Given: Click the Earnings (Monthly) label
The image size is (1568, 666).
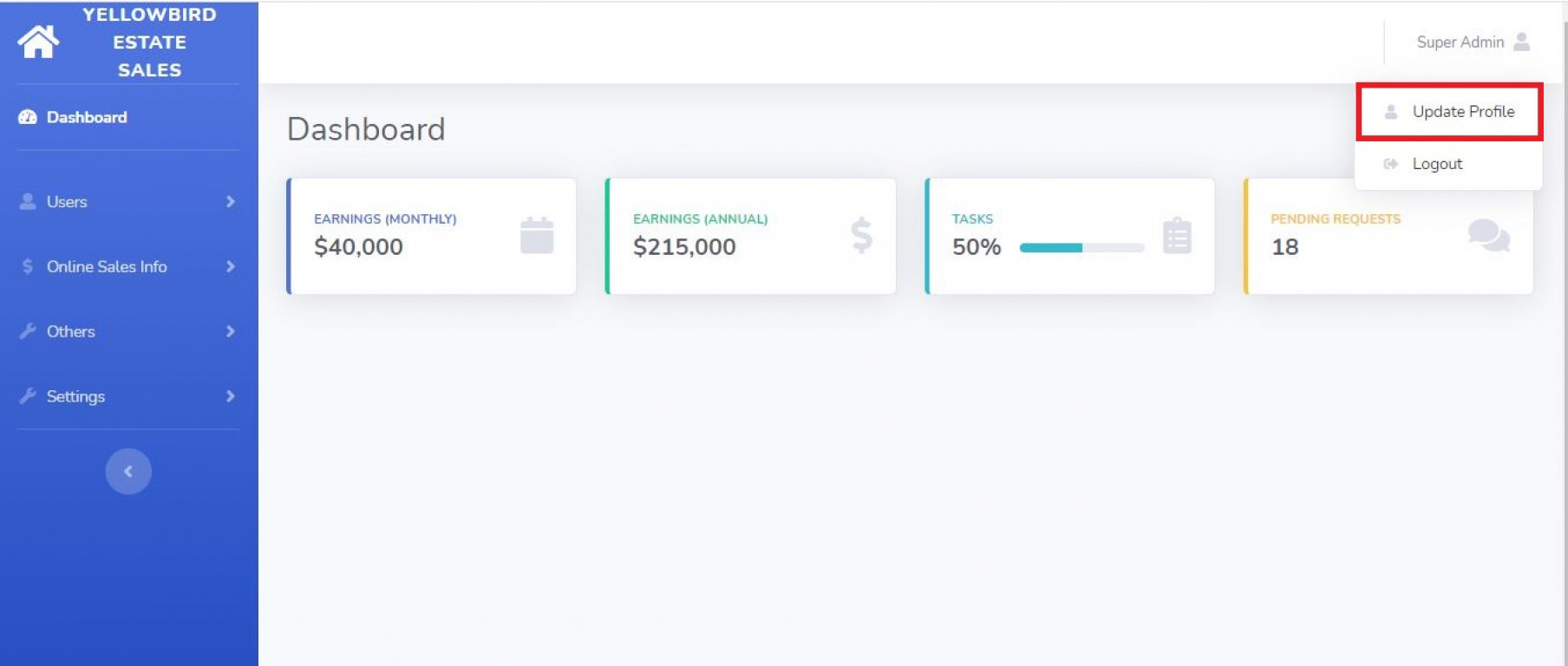Looking at the screenshot, I should [x=385, y=219].
